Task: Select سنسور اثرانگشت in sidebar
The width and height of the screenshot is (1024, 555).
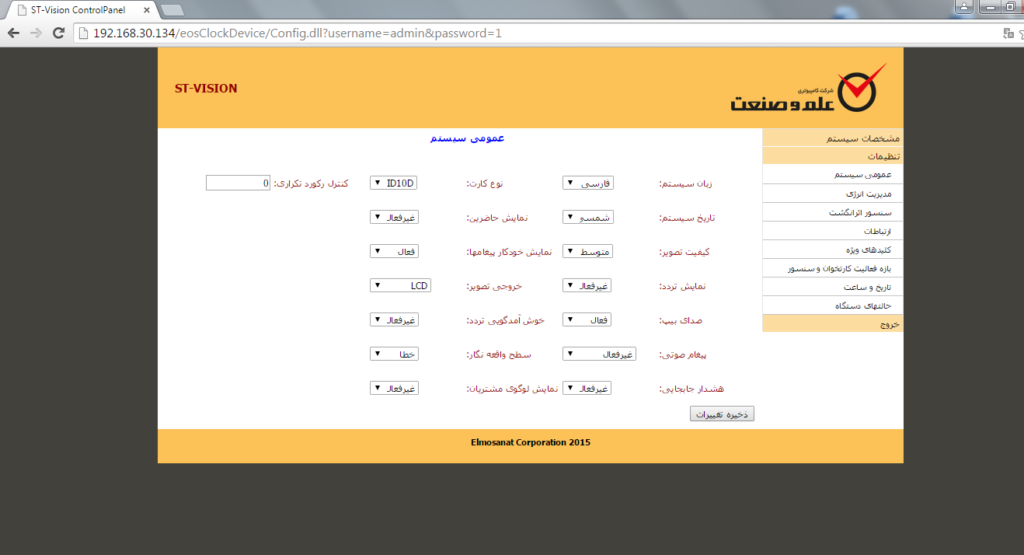Action: [x=832, y=212]
